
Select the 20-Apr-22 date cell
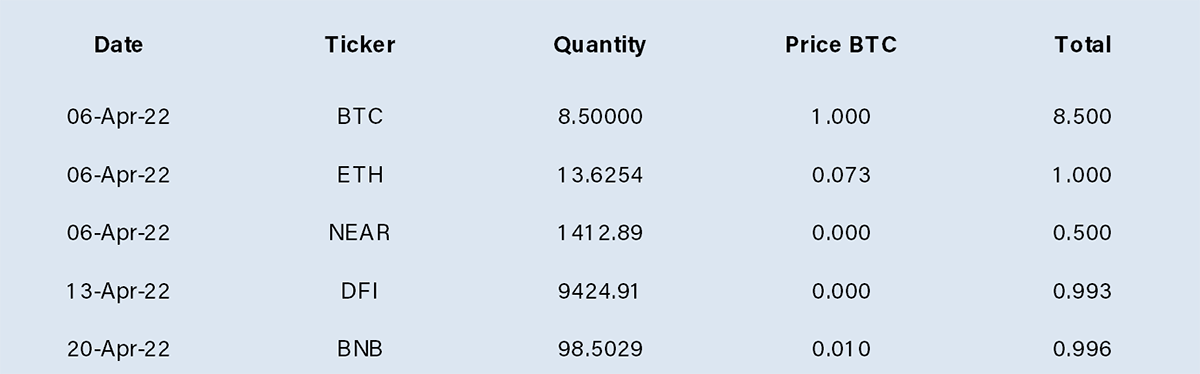(118, 349)
